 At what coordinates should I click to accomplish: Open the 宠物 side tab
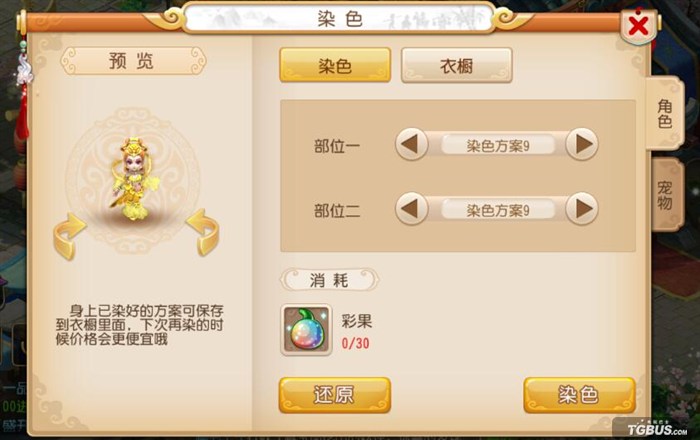(x=666, y=195)
